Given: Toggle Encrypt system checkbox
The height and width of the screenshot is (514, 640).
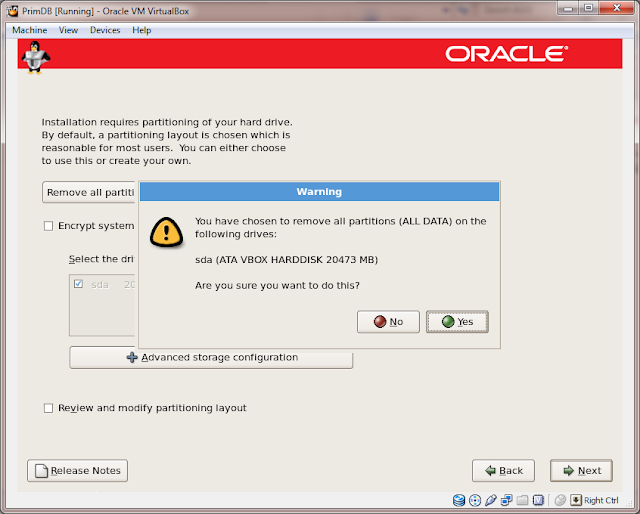Looking at the screenshot, I should click(x=48, y=226).
